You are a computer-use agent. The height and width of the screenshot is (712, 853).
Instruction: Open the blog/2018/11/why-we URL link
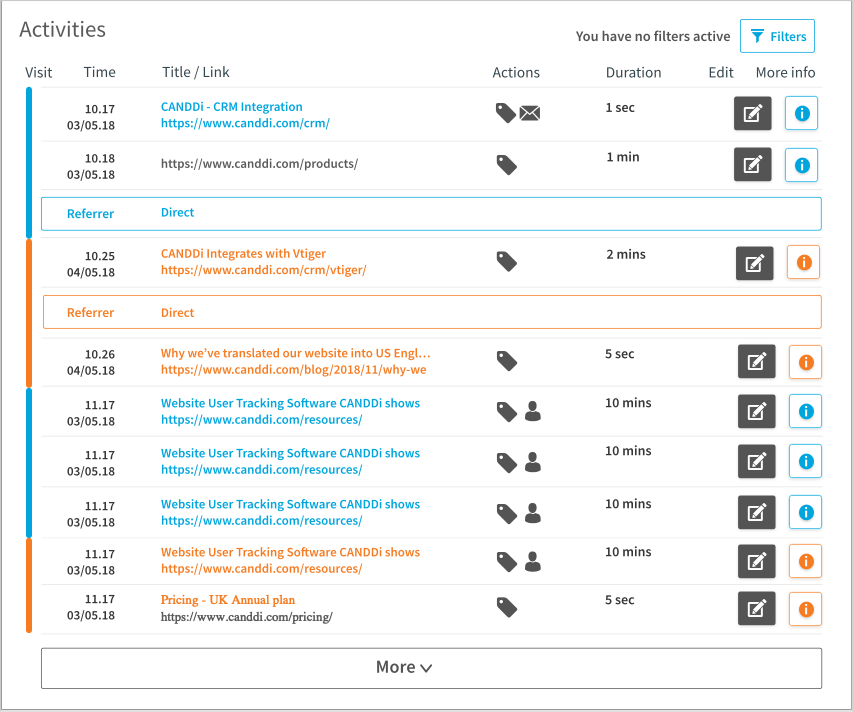(x=293, y=370)
